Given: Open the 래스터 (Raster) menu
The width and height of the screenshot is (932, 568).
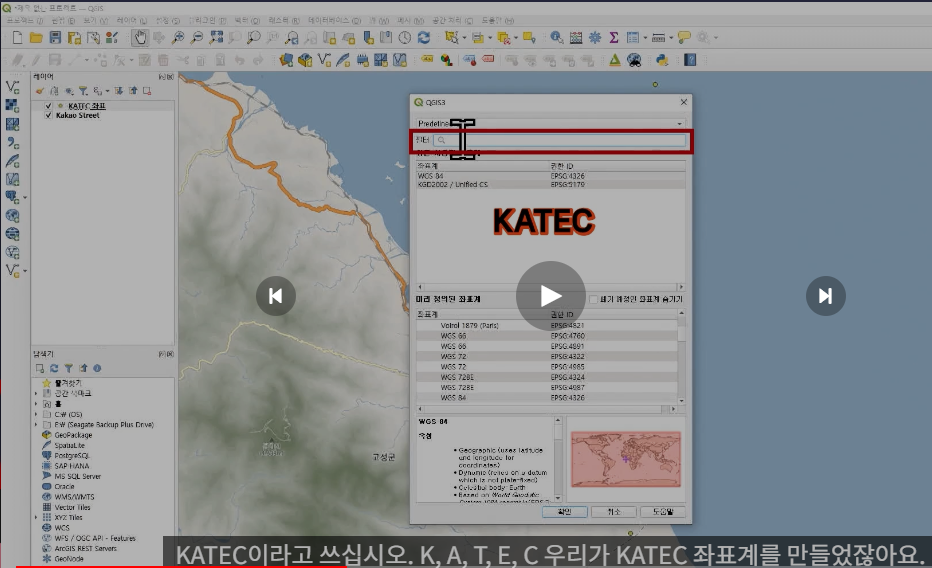Looking at the screenshot, I should (284, 21).
